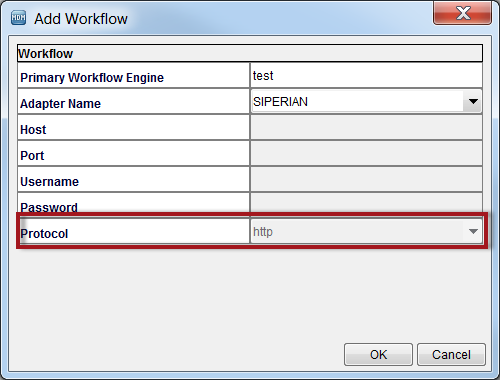Click the http protocol combo box text

[263, 232]
